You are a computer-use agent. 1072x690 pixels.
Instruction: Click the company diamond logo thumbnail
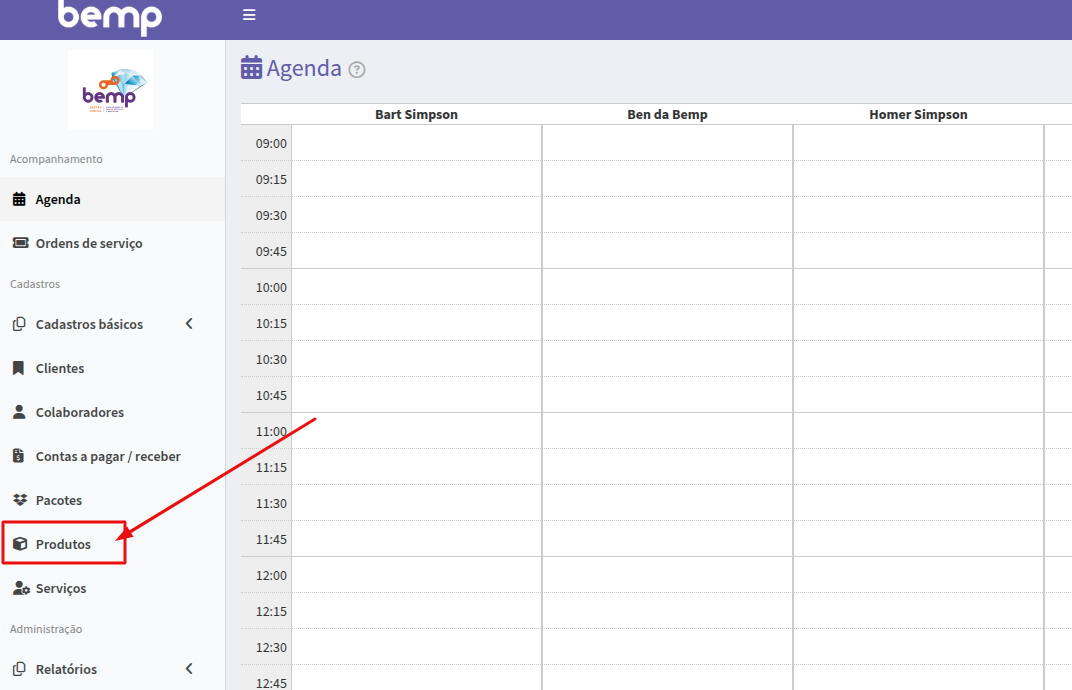[x=111, y=90]
